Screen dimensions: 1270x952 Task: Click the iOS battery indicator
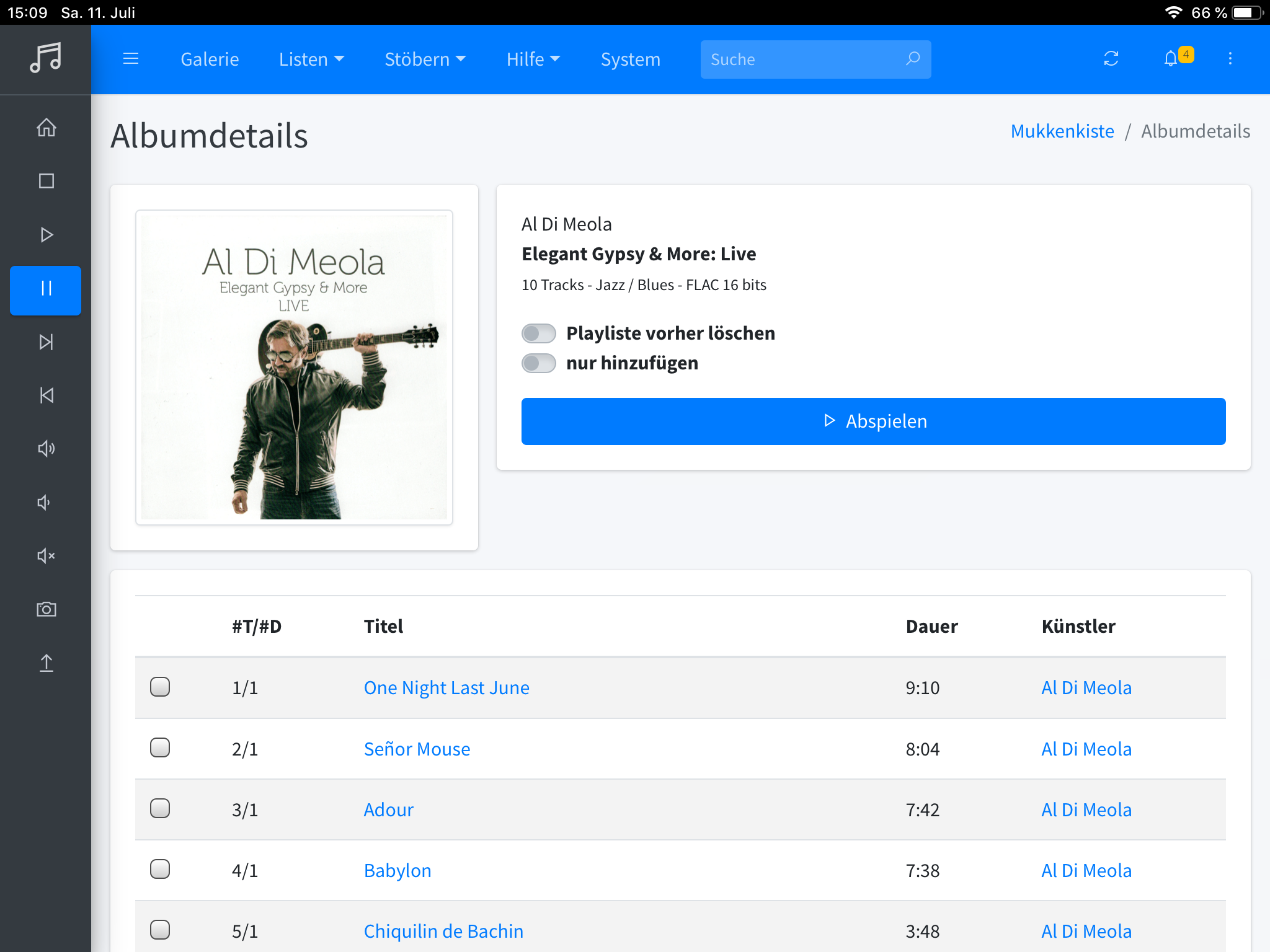click(1247, 12)
